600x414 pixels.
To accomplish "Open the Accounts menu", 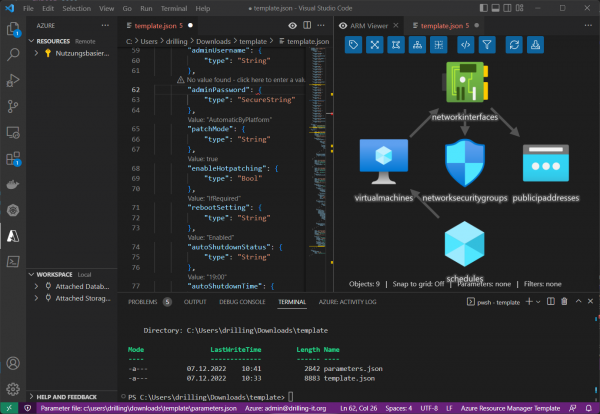I will [13, 363].
